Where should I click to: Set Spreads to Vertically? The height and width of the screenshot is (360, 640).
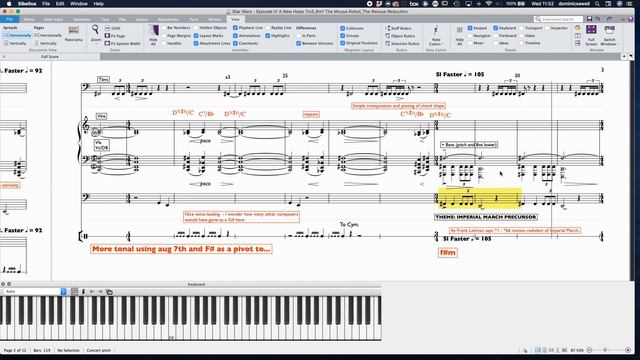(x=15, y=43)
